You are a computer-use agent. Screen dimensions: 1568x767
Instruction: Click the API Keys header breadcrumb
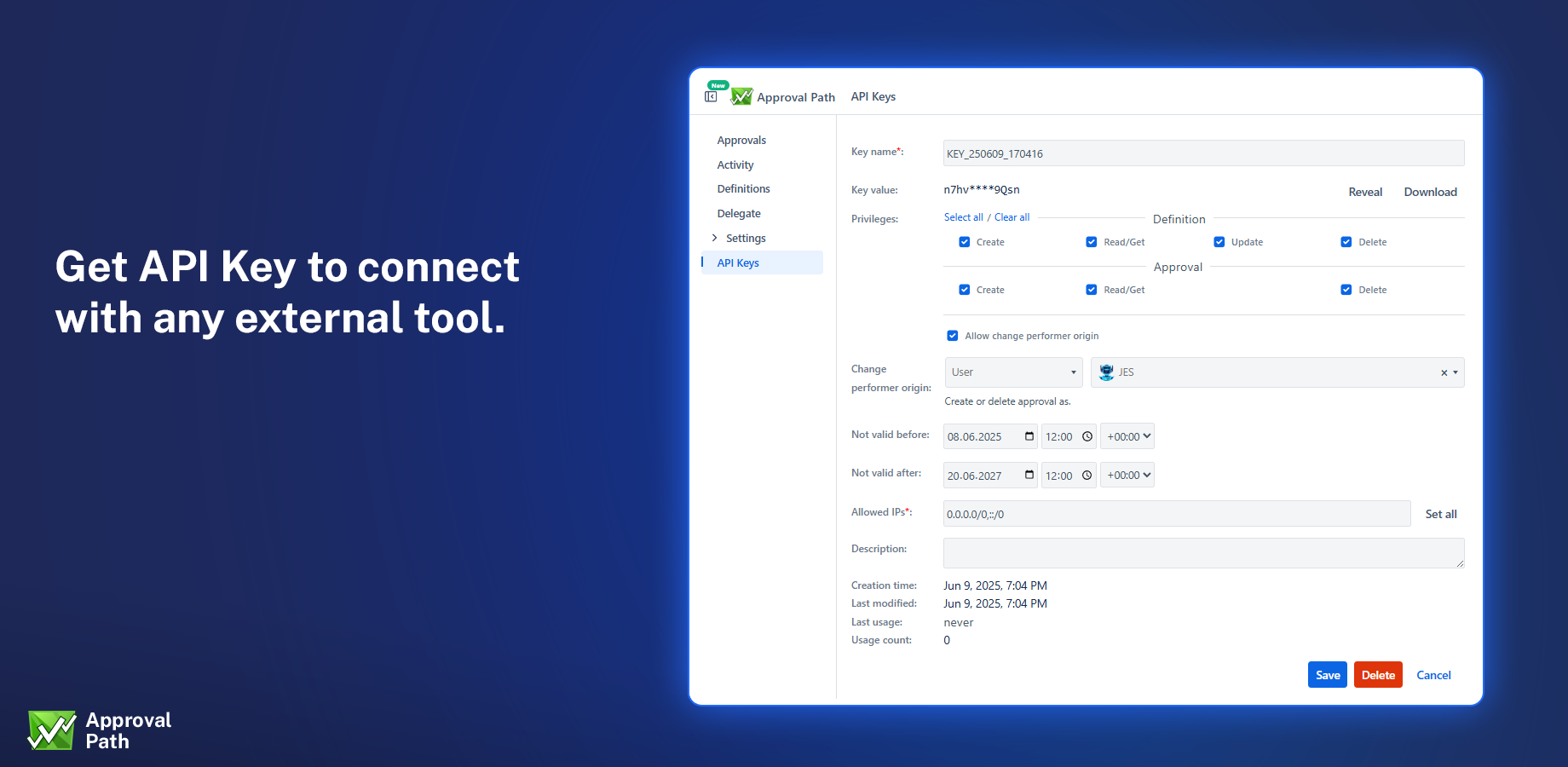click(873, 96)
